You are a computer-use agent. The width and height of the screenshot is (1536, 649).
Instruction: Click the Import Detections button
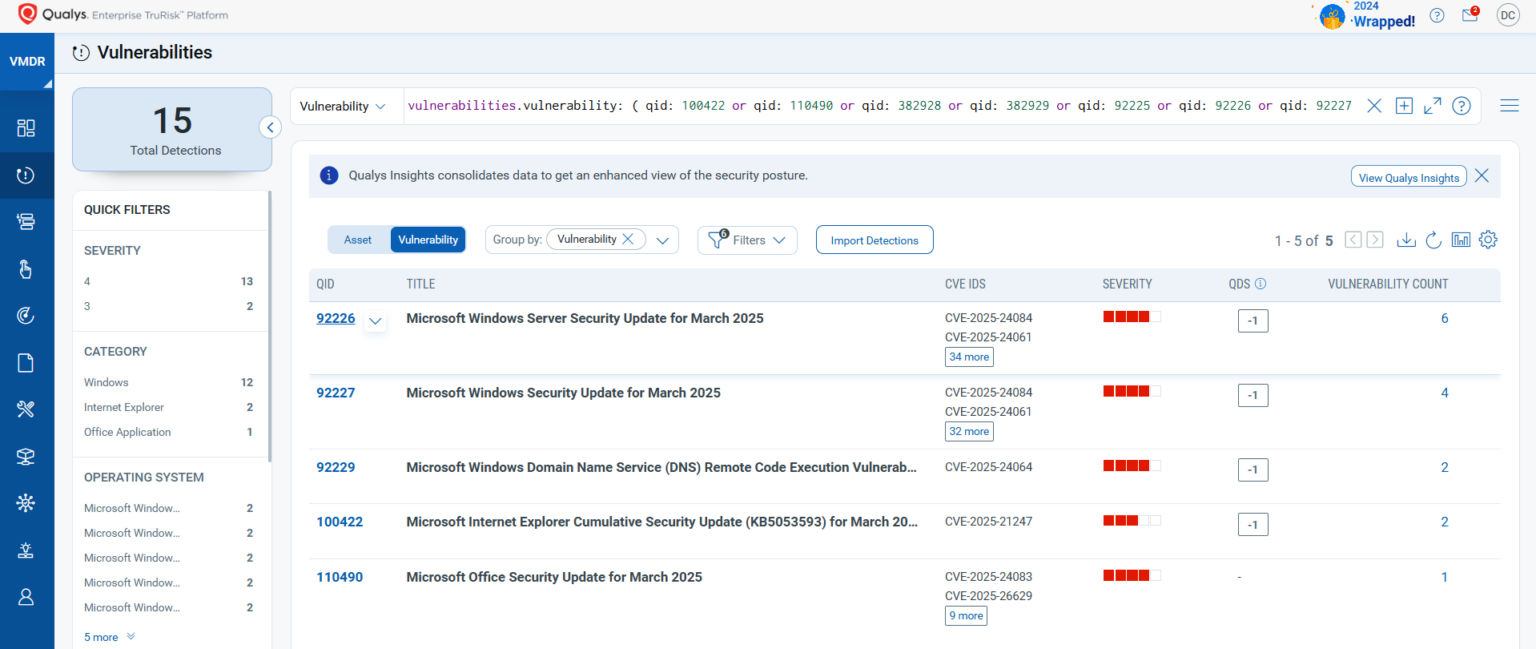tap(874, 239)
